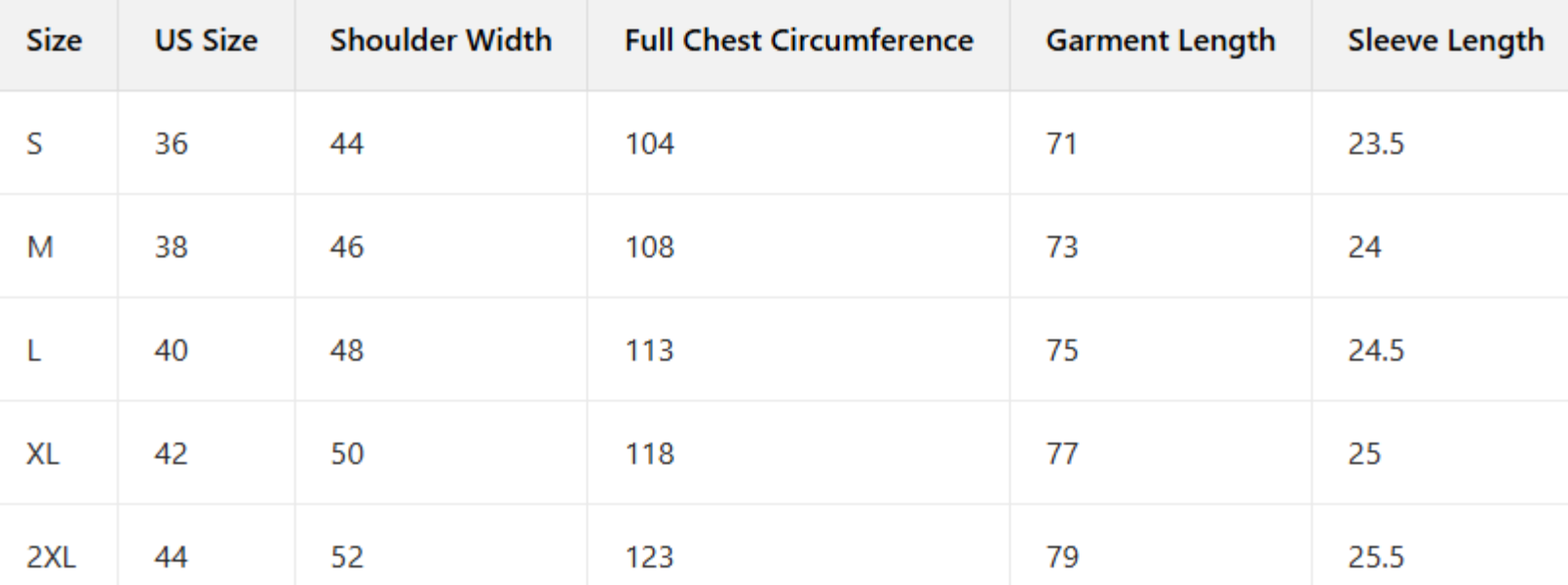Select the S size row label
1568x585 pixels.
tap(35, 144)
